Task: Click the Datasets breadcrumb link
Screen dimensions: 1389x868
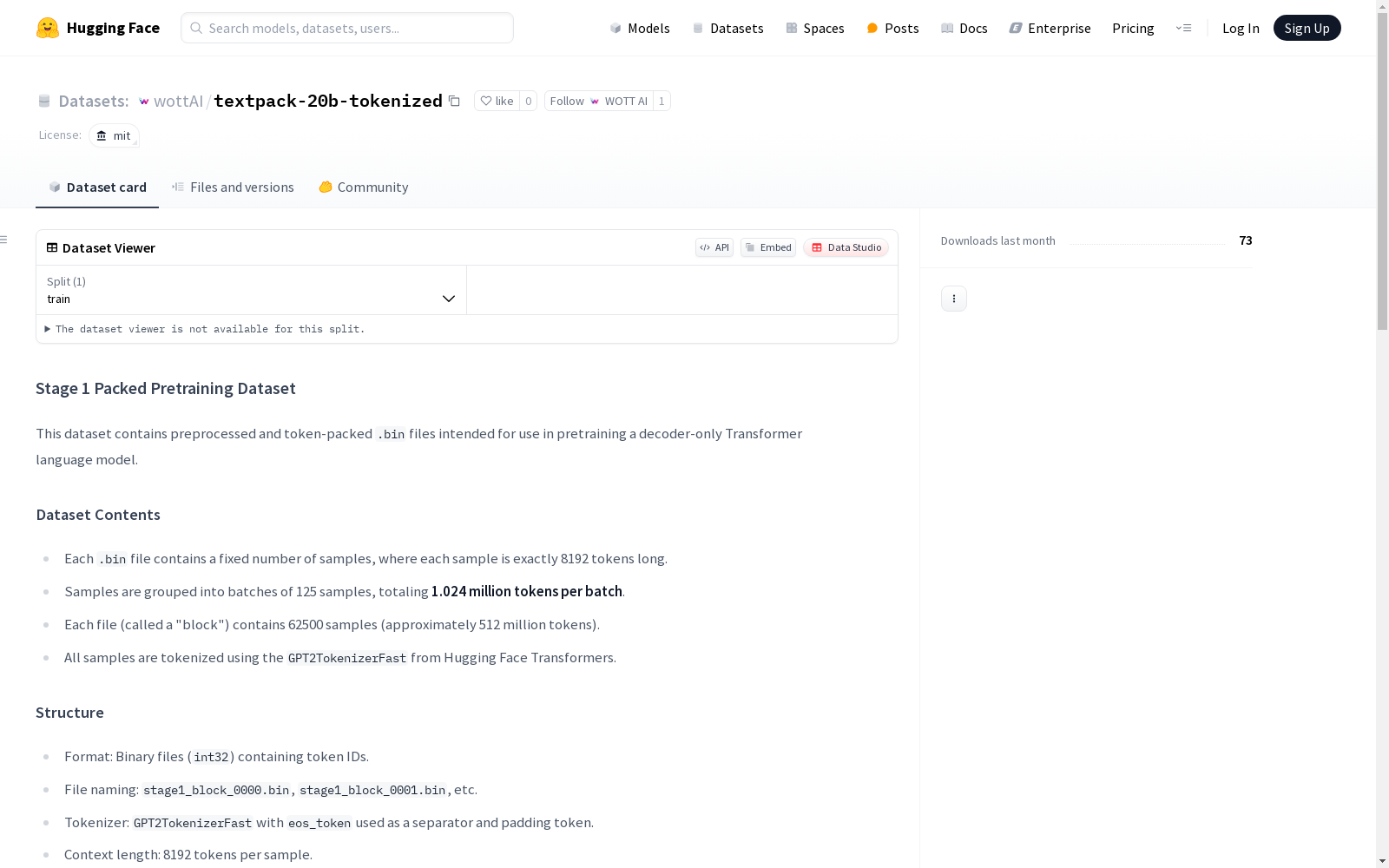Action: (x=93, y=101)
